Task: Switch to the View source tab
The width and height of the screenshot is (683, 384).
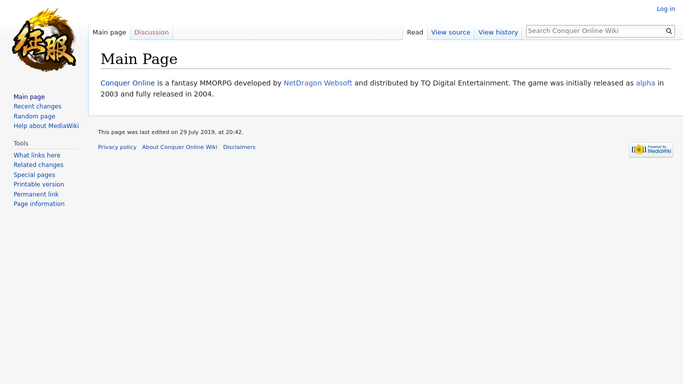Action: (x=450, y=32)
